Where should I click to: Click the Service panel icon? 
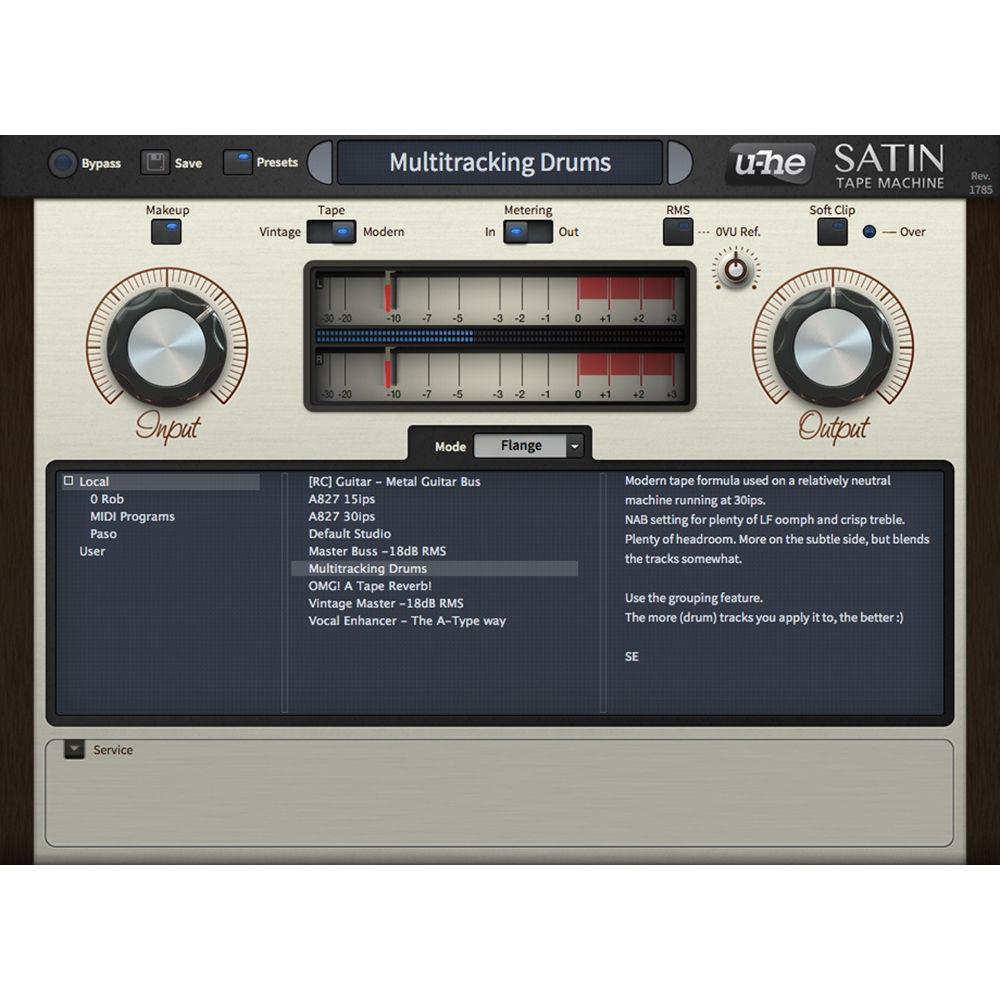click(74, 749)
